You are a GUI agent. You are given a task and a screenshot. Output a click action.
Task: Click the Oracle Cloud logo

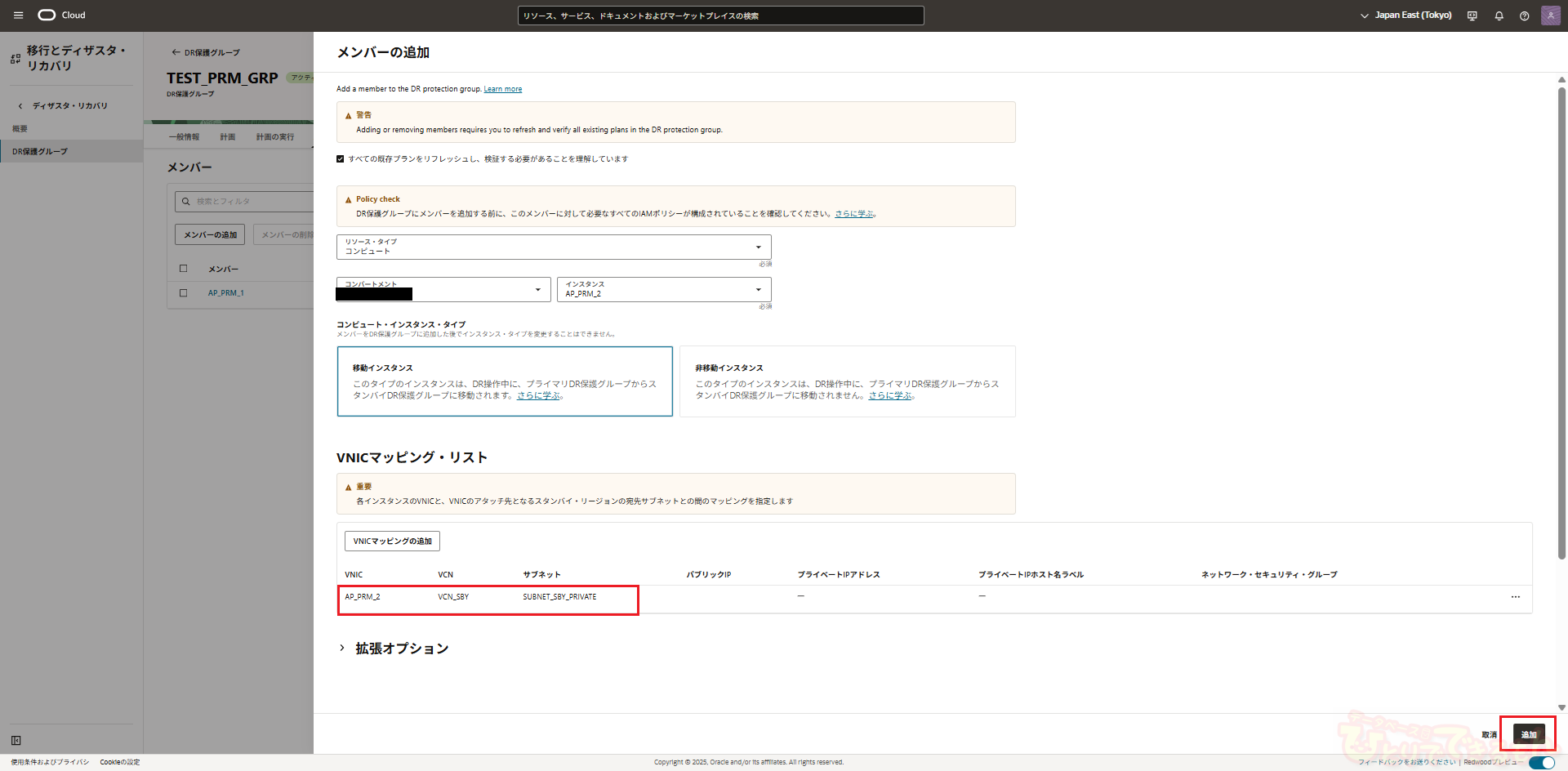click(61, 16)
